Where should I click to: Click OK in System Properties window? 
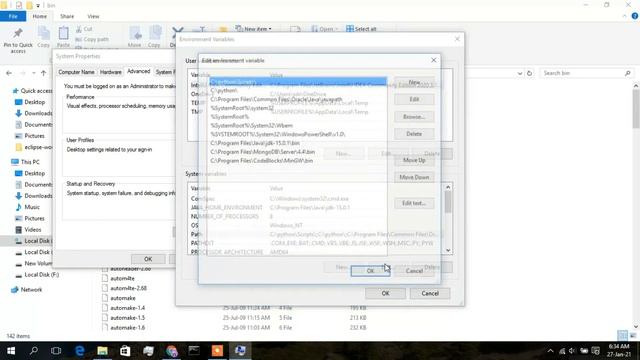pos(148,259)
